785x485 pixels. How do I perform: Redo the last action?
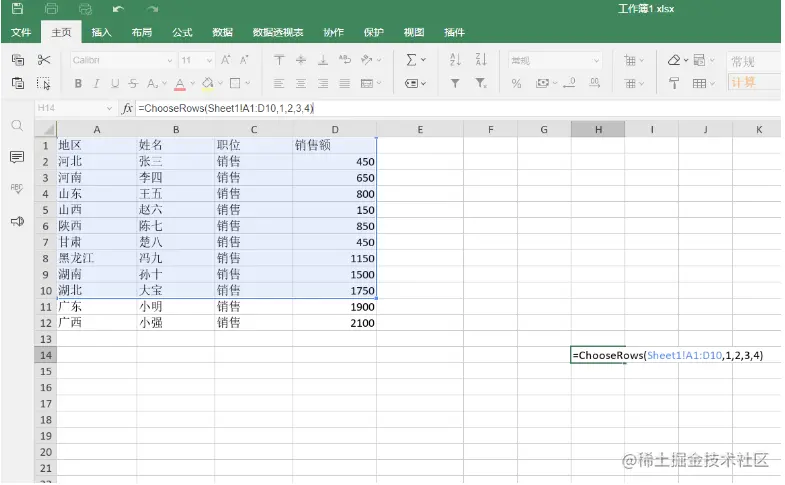[153, 9]
